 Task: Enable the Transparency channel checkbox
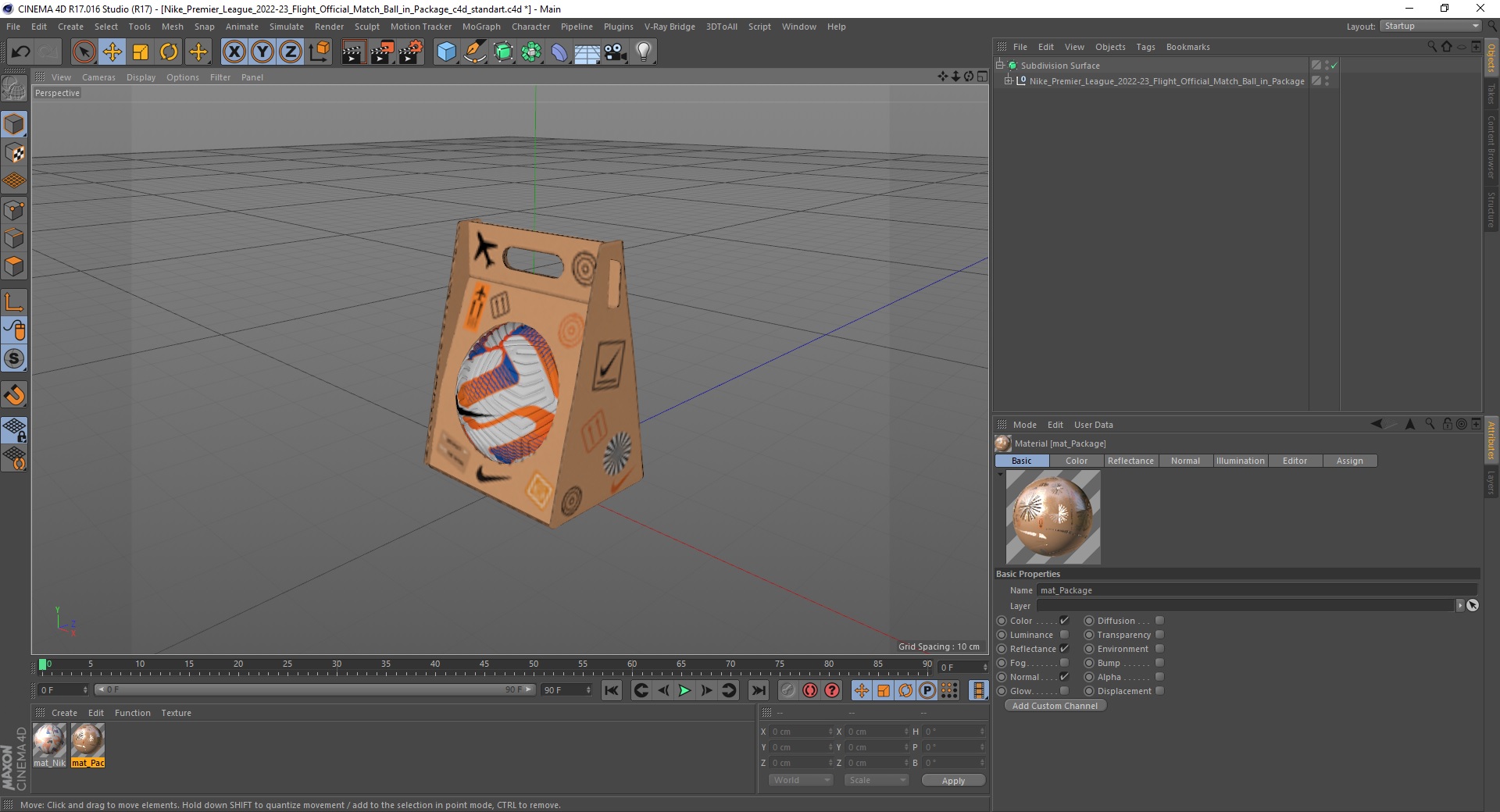tap(1159, 635)
